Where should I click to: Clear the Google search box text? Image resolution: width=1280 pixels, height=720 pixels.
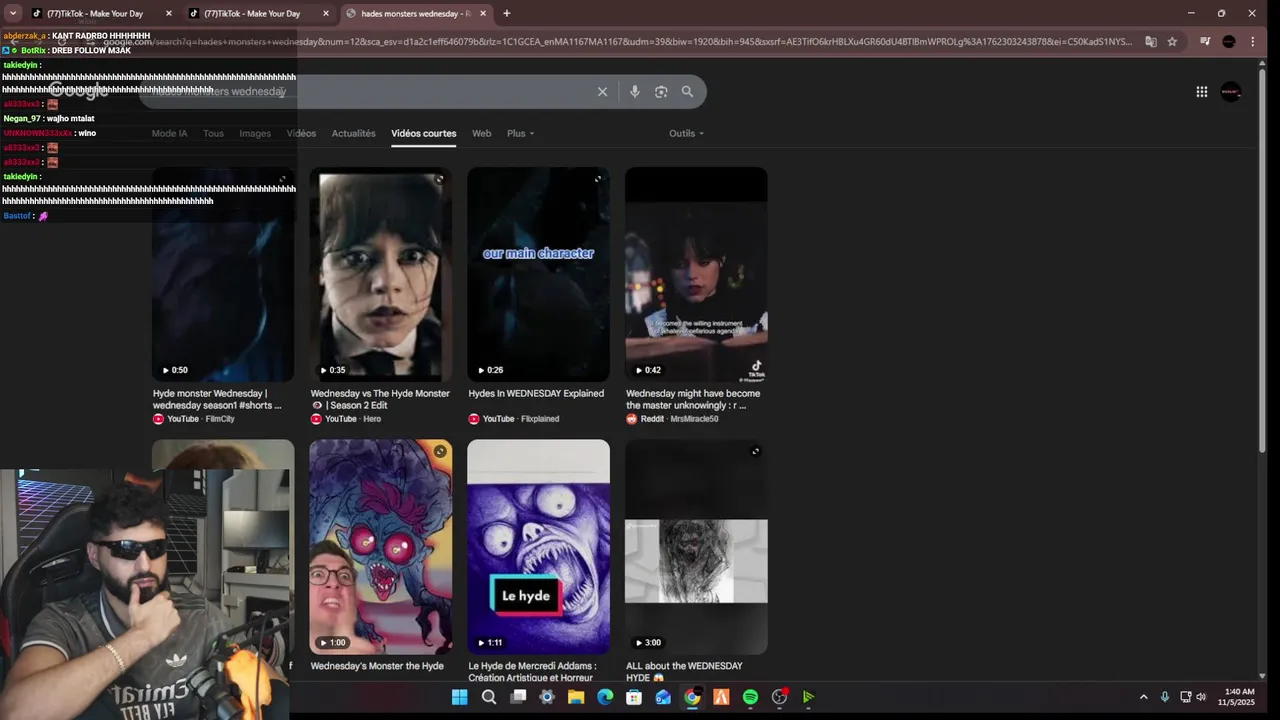(x=602, y=91)
